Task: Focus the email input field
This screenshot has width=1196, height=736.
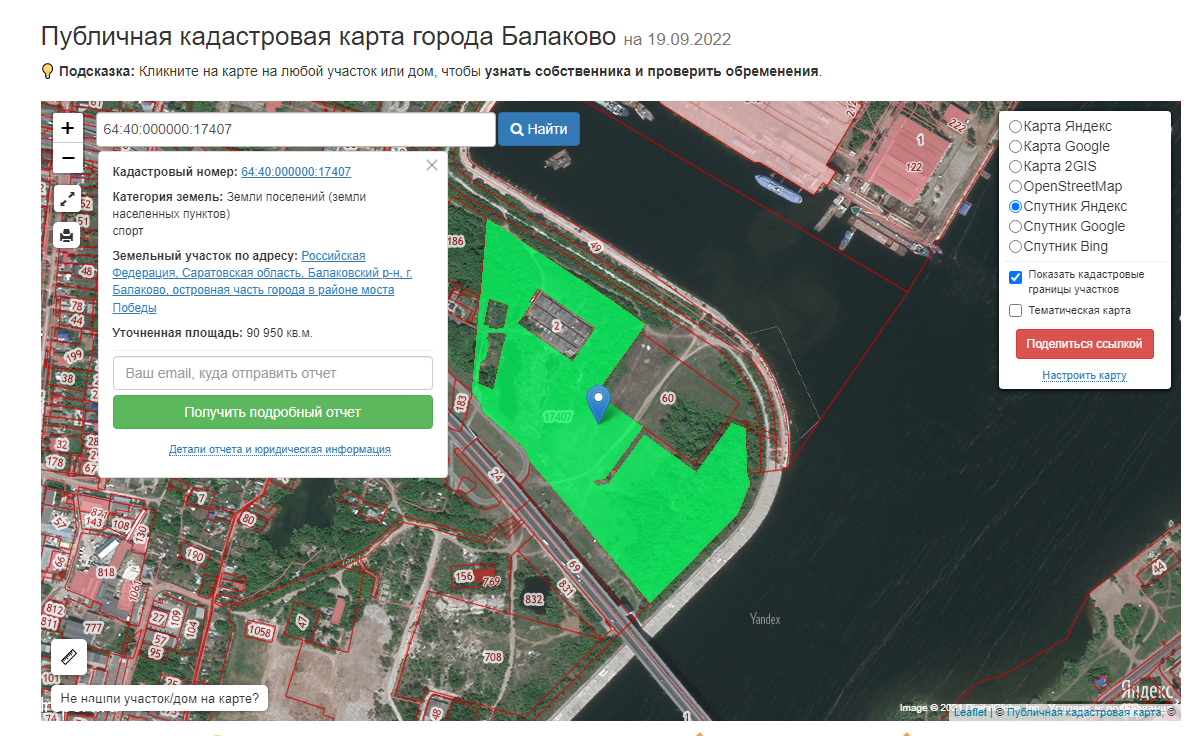Action: (x=272, y=373)
